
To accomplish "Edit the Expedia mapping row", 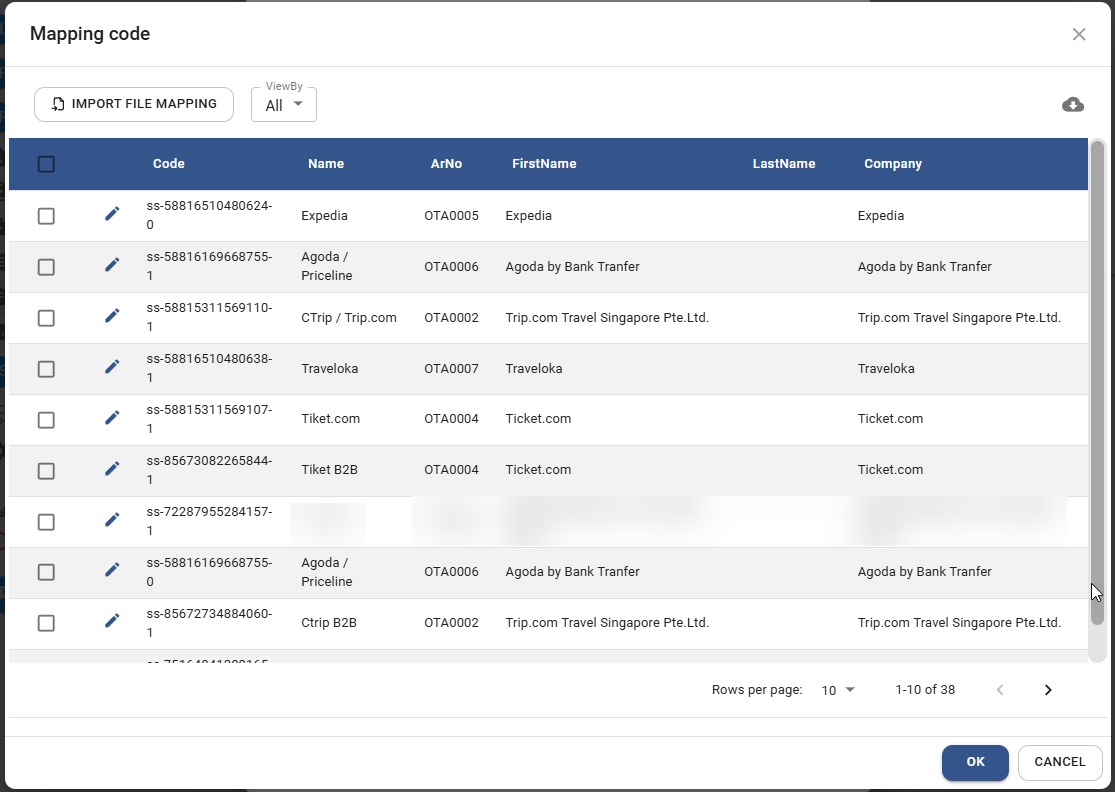I will pyautogui.click(x=112, y=214).
